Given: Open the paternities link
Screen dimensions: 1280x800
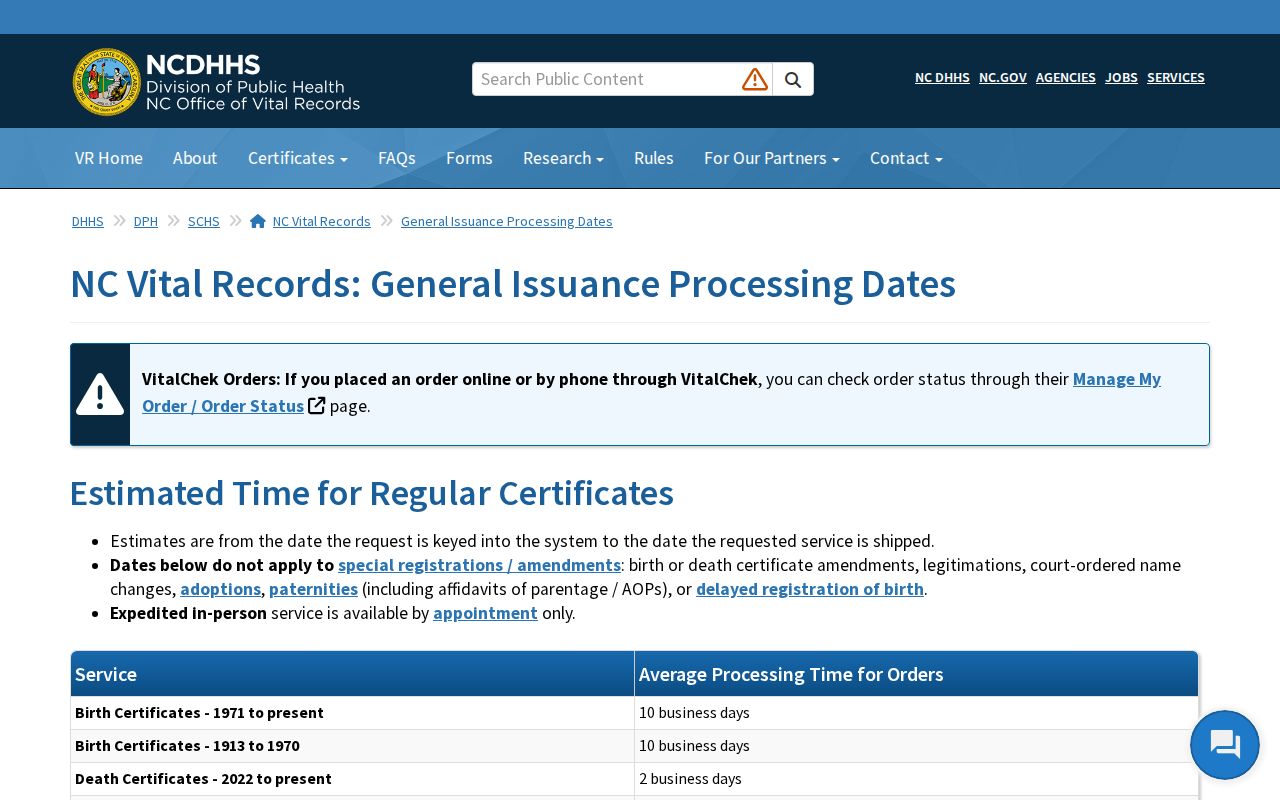Looking at the screenshot, I should click(x=313, y=589).
